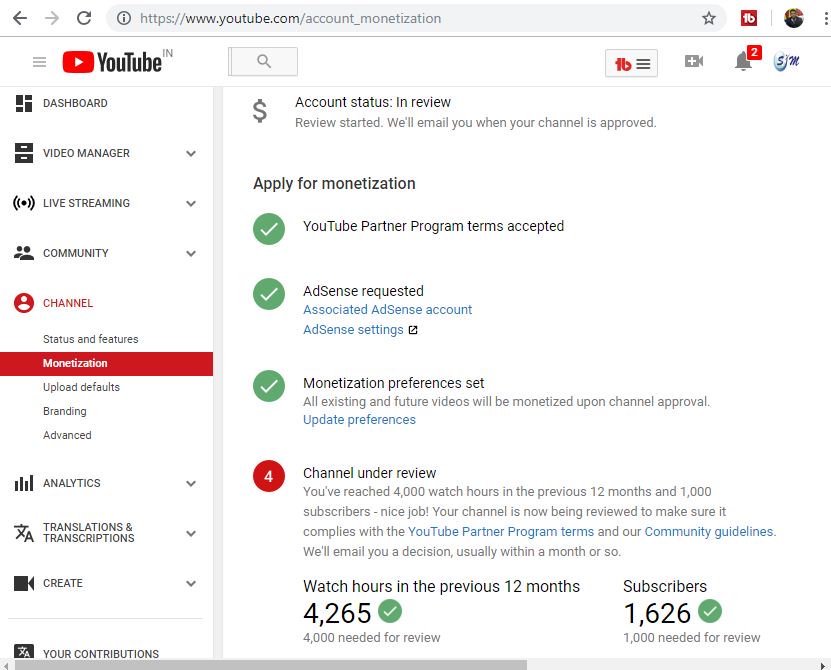Select Status and features

coord(91,339)
